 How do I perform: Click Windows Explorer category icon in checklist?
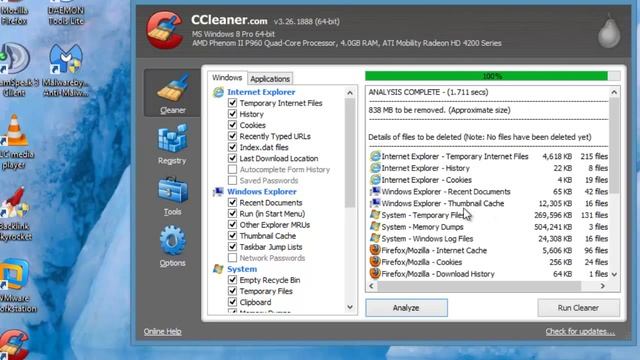[x=218, y=191]
